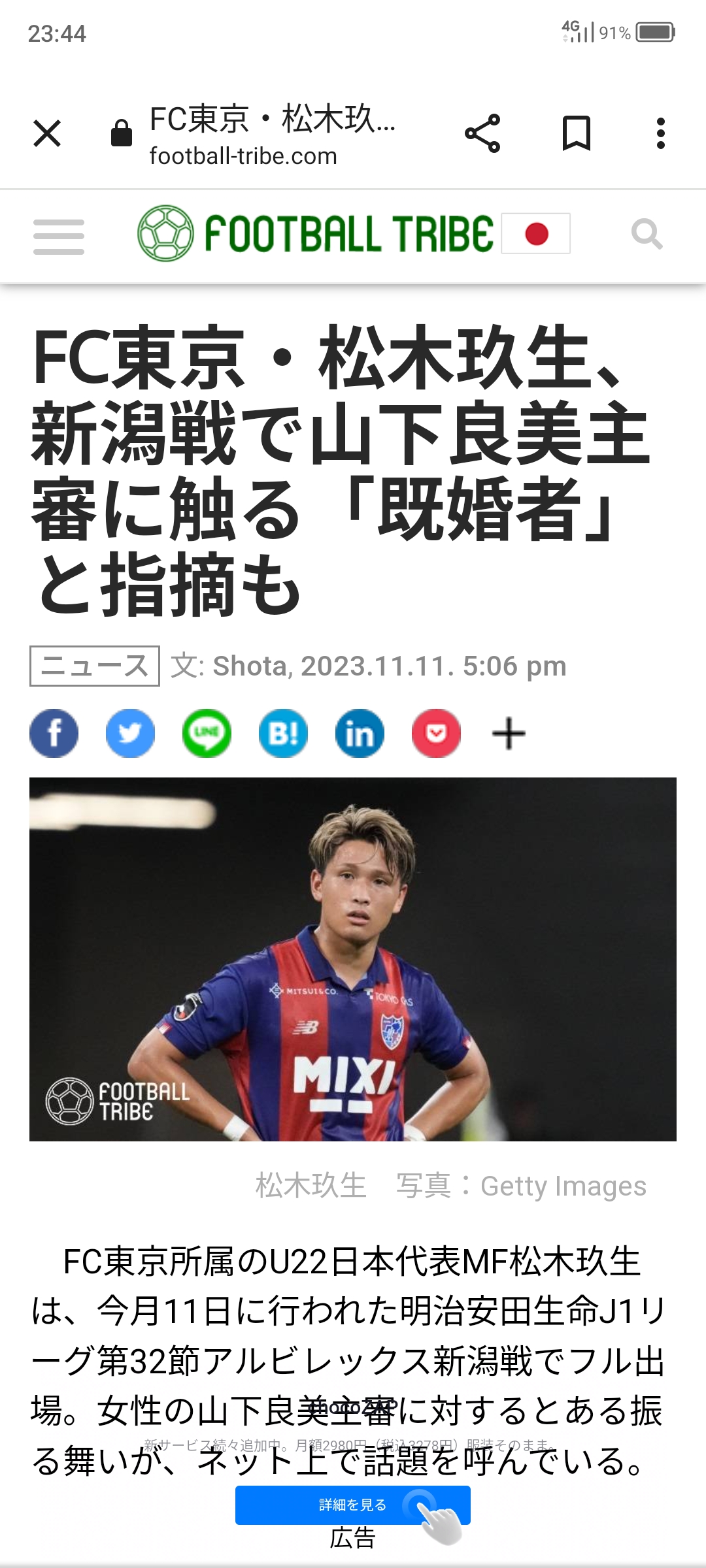Open site search magnifier

pyautogui.click(x=647, y=234)
